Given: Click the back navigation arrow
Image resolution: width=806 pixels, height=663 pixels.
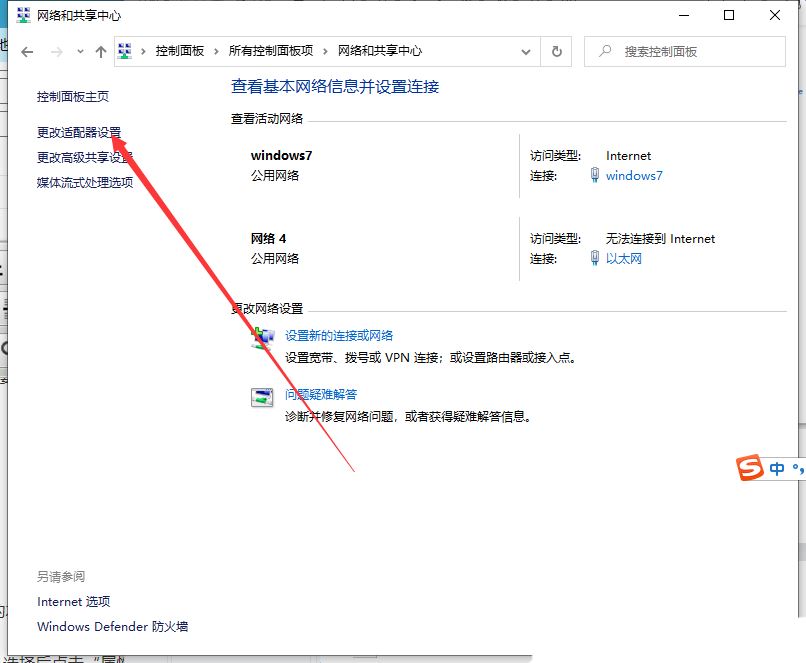Looking at the screenshot, I should 27,51.
